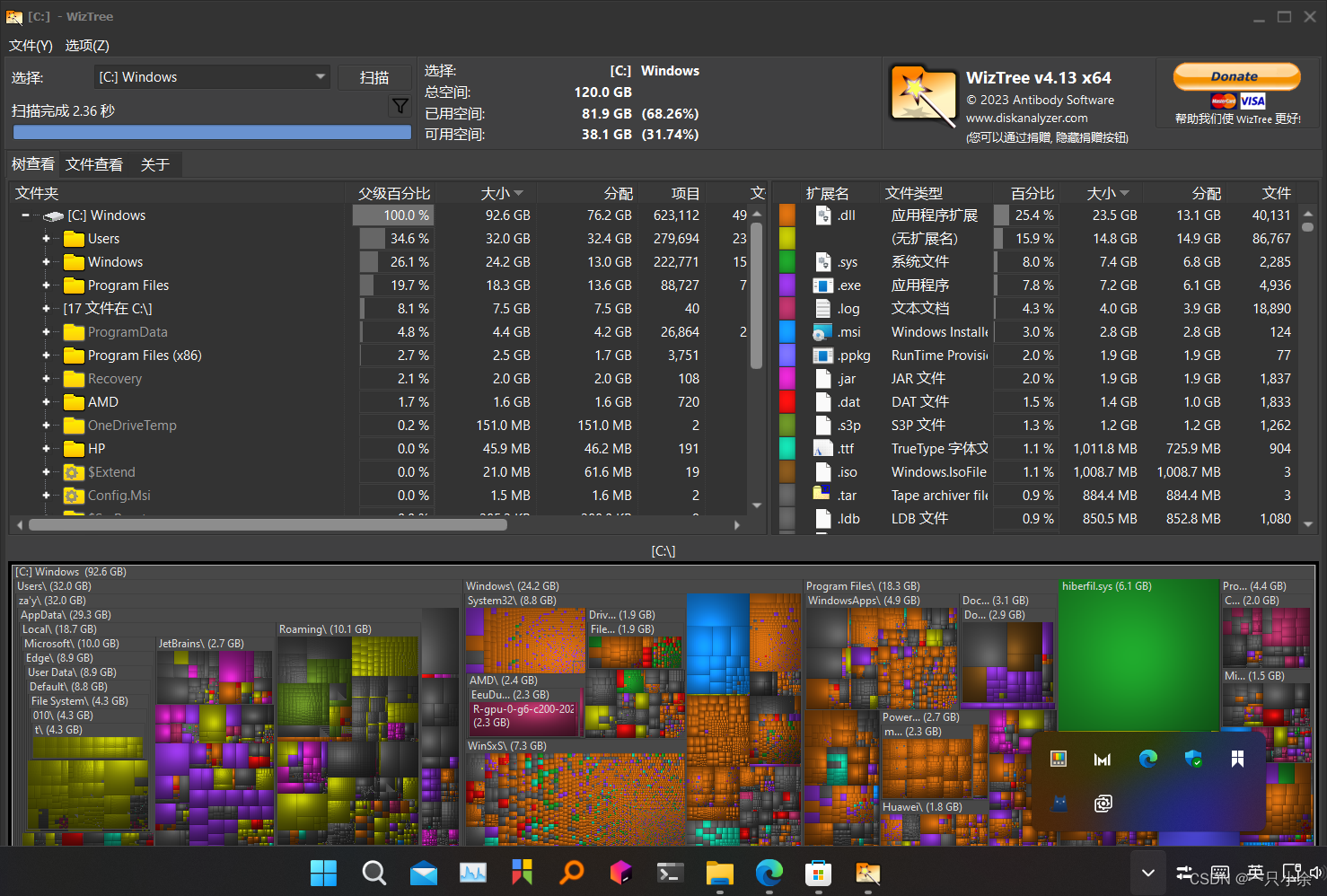Click the Roaming\ (10.1 GB) treemap label
The height and width of the screenshot is (896, 1327).
click(325, 629)
